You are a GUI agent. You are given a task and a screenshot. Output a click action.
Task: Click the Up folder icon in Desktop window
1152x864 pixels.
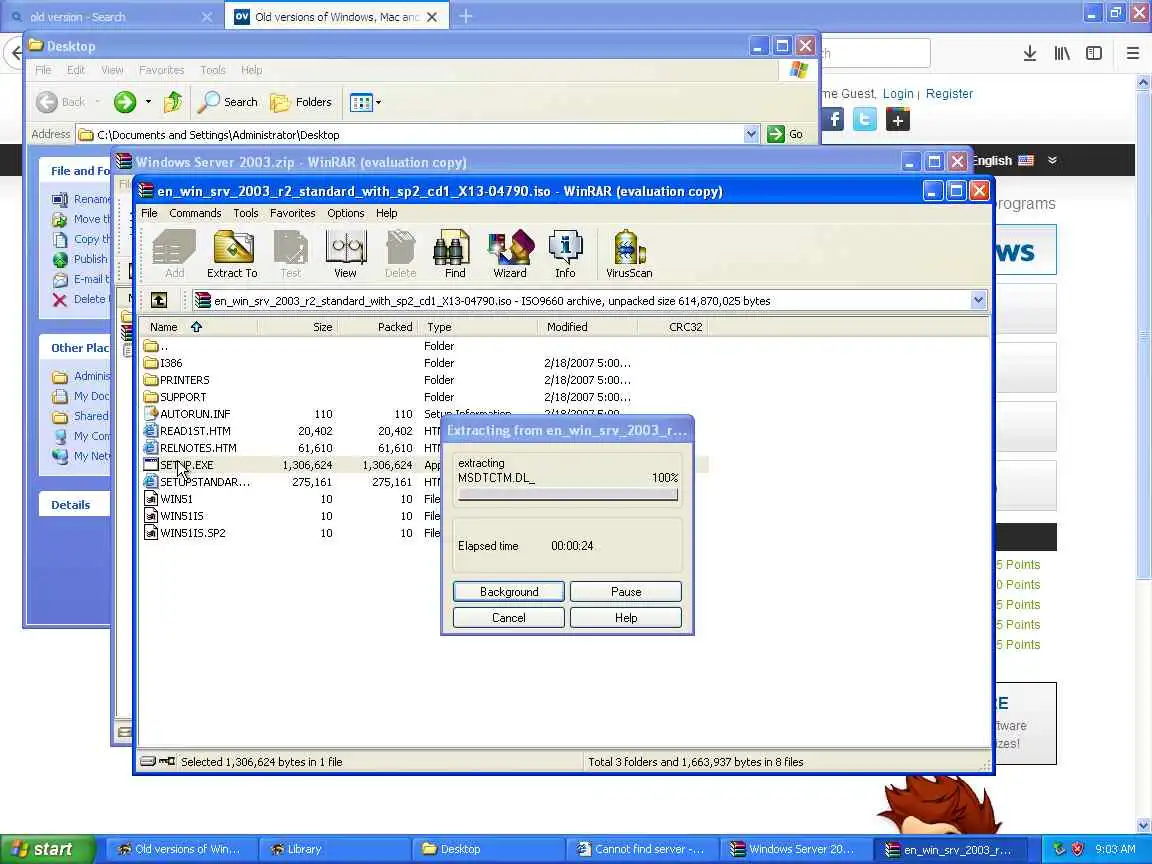point(173,101)
